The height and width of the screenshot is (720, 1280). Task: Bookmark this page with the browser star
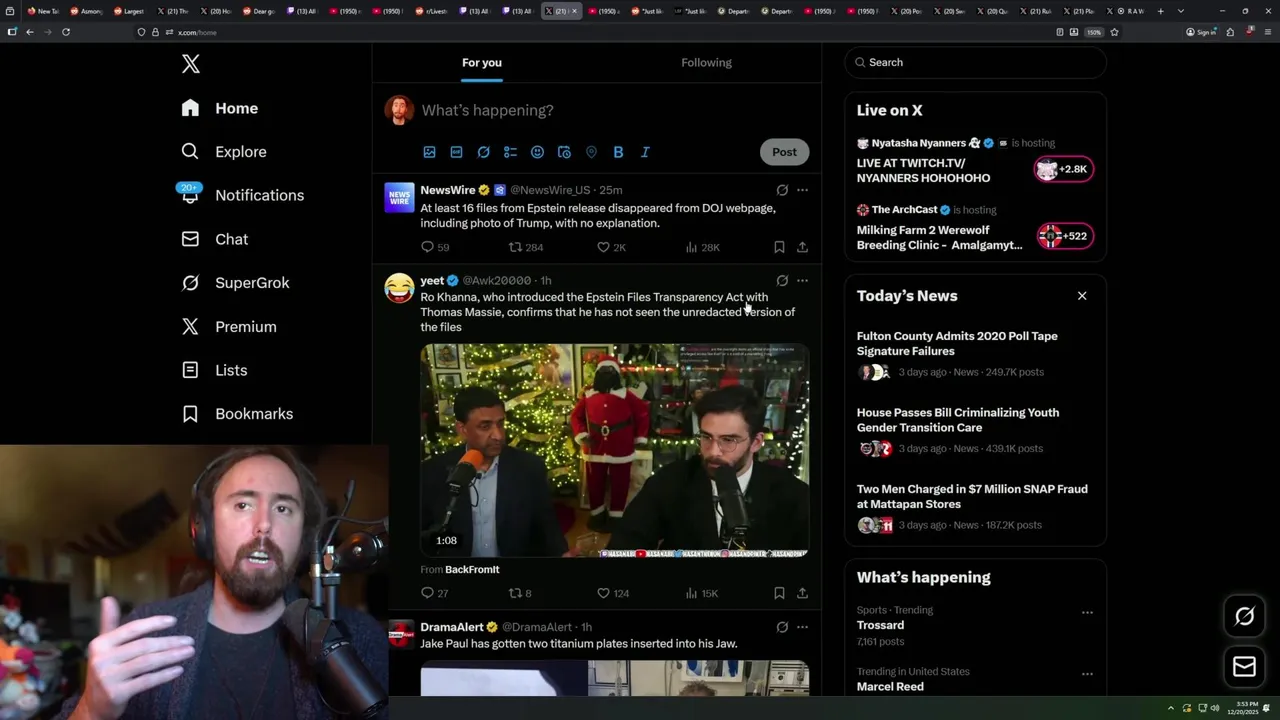tap(1114, 32)
